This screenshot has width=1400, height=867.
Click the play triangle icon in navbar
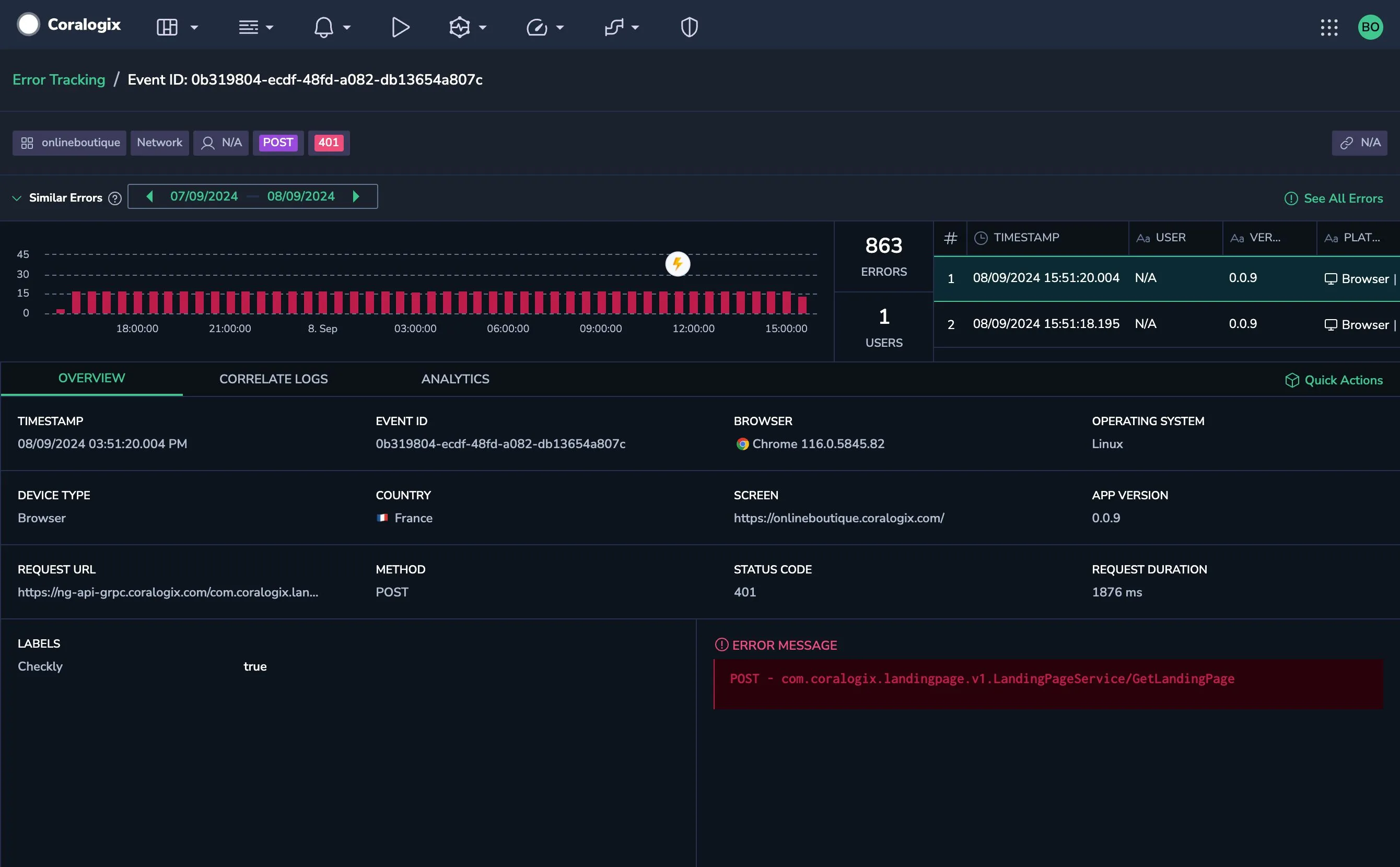point(400,27)
